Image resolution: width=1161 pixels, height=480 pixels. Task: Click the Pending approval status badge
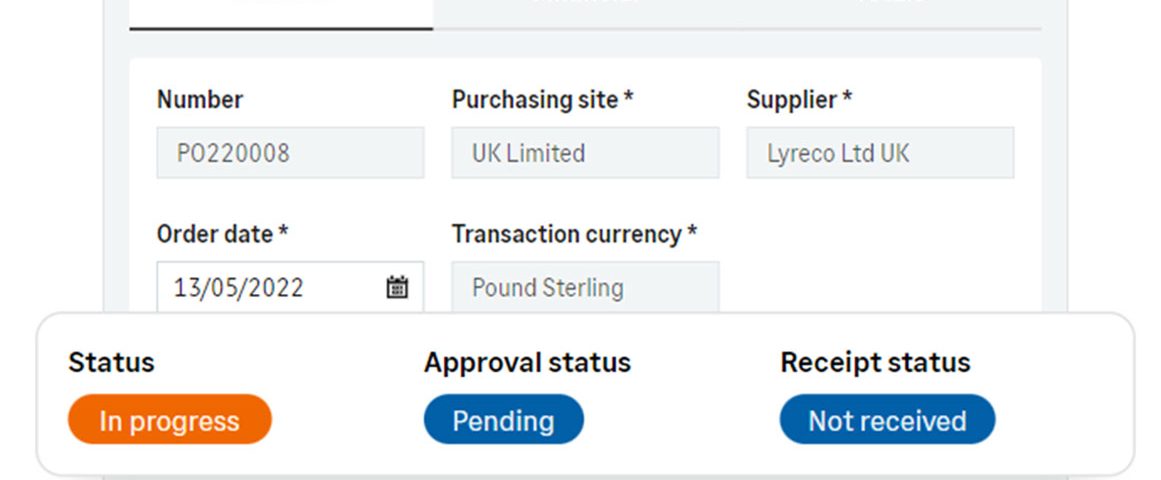pyautogui.click(x=503, y=420)
